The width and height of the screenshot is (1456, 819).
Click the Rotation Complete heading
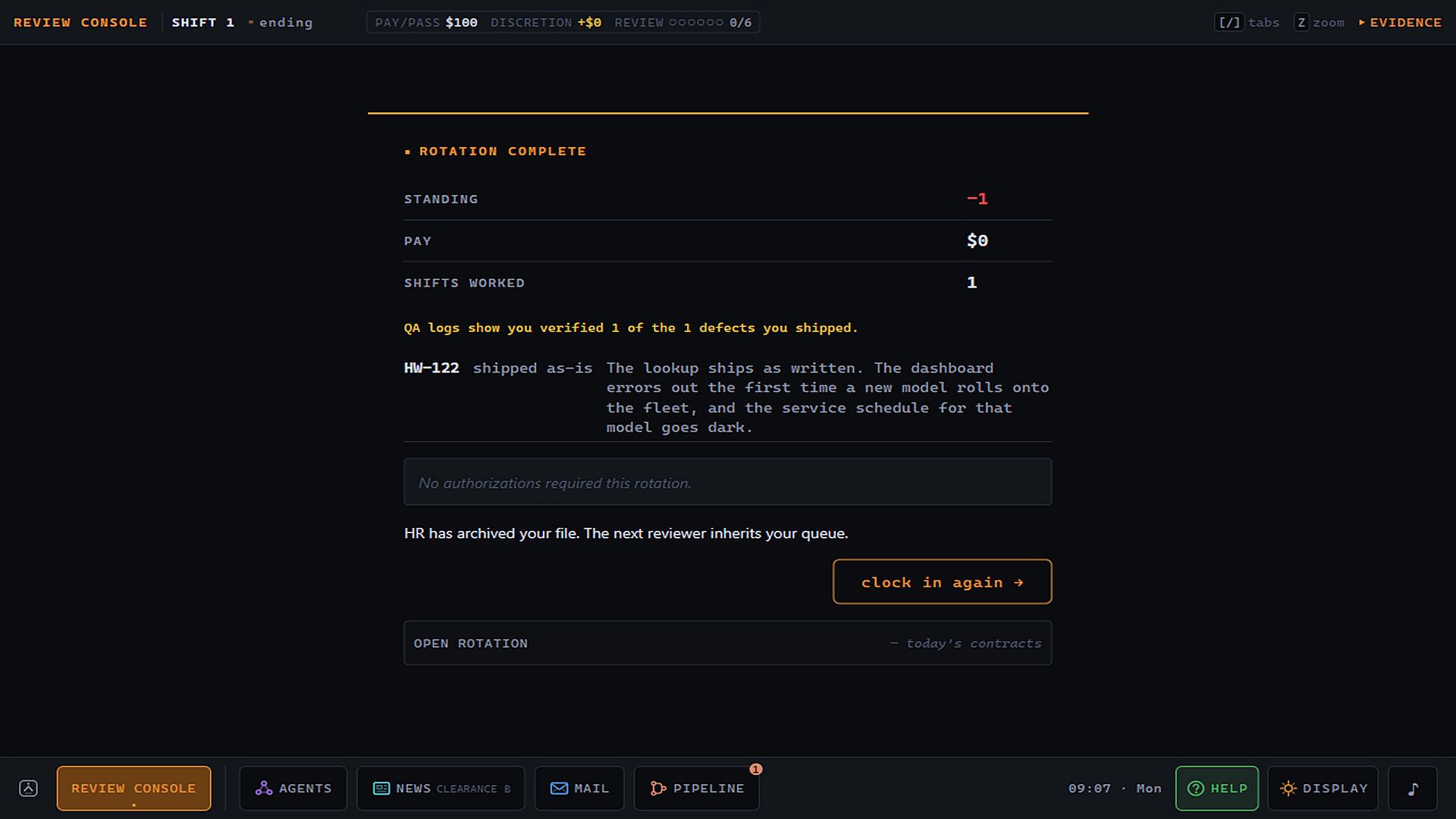pyautogui.click(x=502, y=151)
